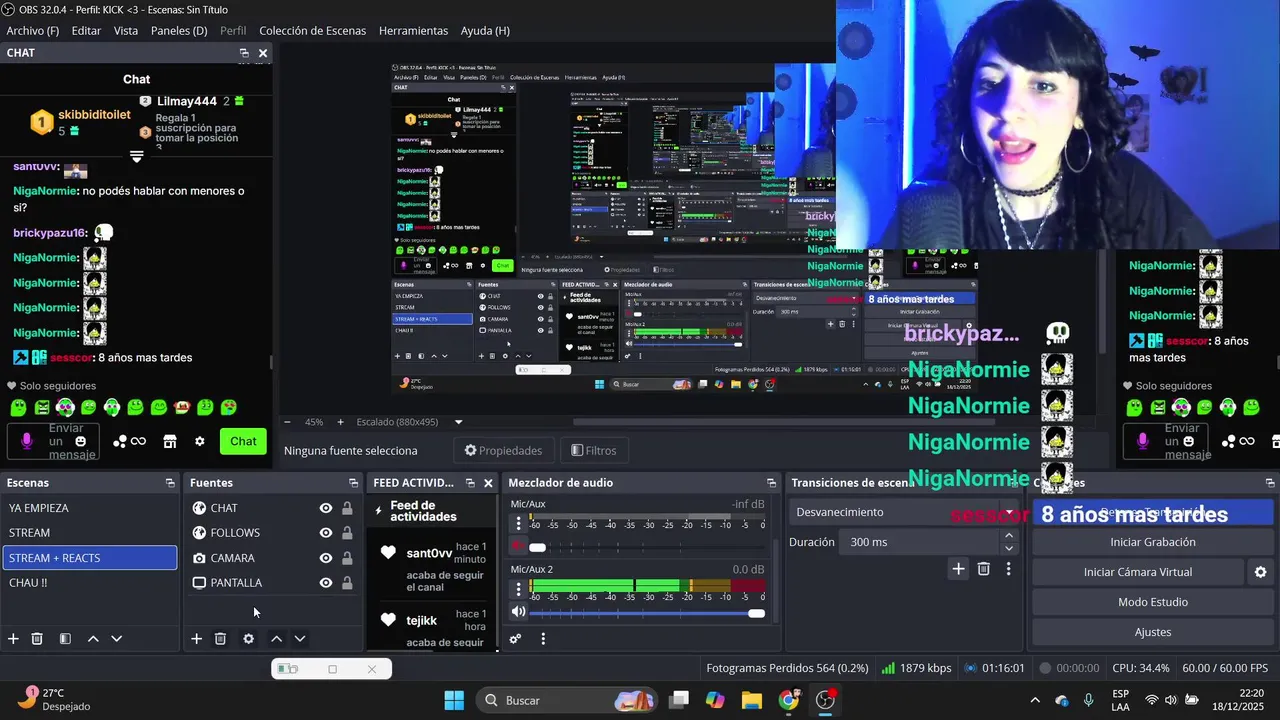This screenshot has height=720, width=1280.
Task: Open scene filters icon in Escenas panel
Action: click(x=65, y=638)
